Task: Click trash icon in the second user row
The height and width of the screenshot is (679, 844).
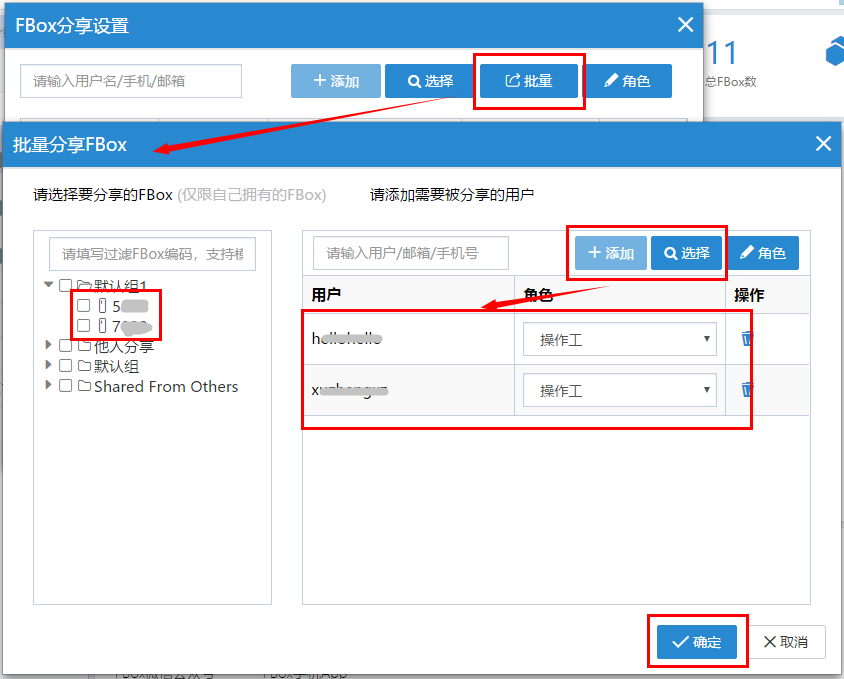Action: pos(747,390)
